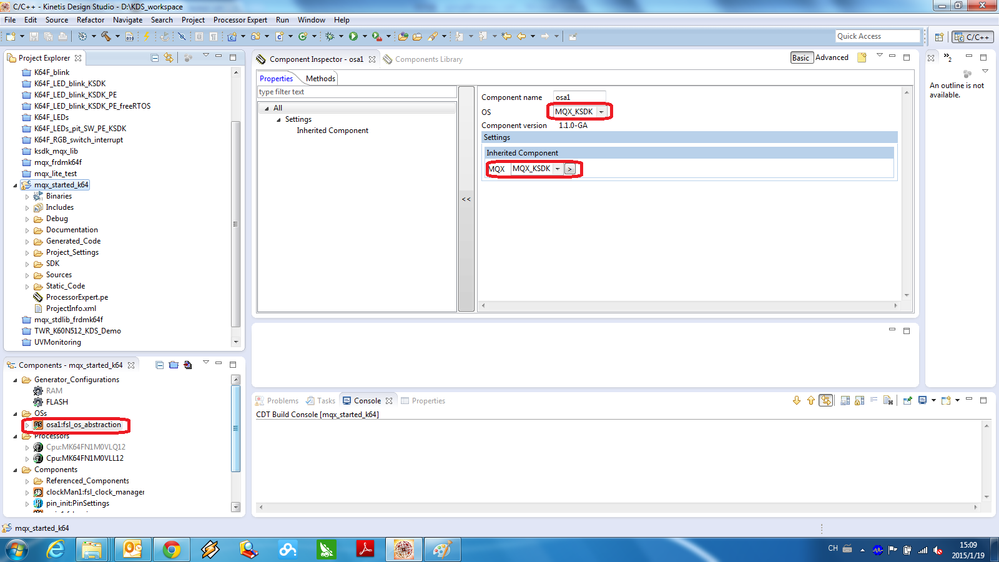Click the lightning bolt flash toolbar icon

pos(146,36)
